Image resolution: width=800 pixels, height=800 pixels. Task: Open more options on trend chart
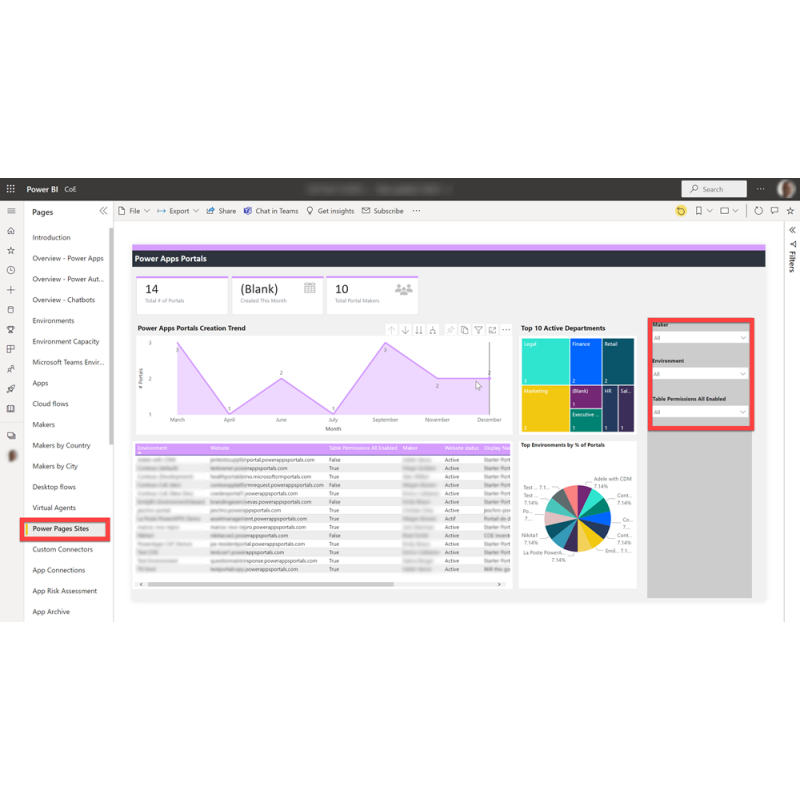[506, 330]
